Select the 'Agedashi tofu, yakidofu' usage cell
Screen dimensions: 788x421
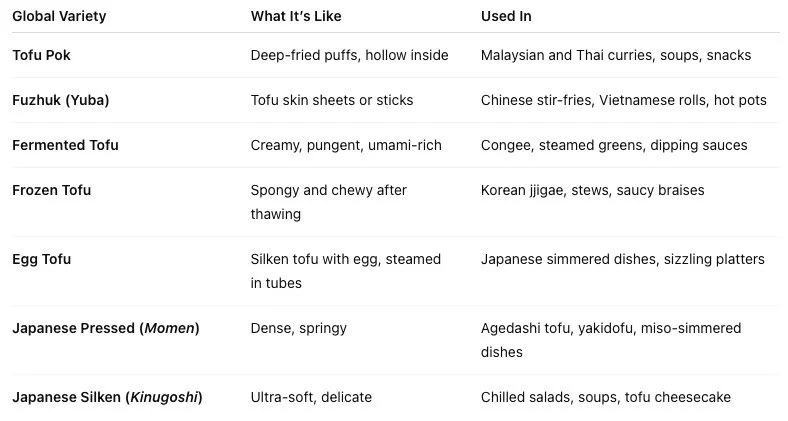(611, 340)
